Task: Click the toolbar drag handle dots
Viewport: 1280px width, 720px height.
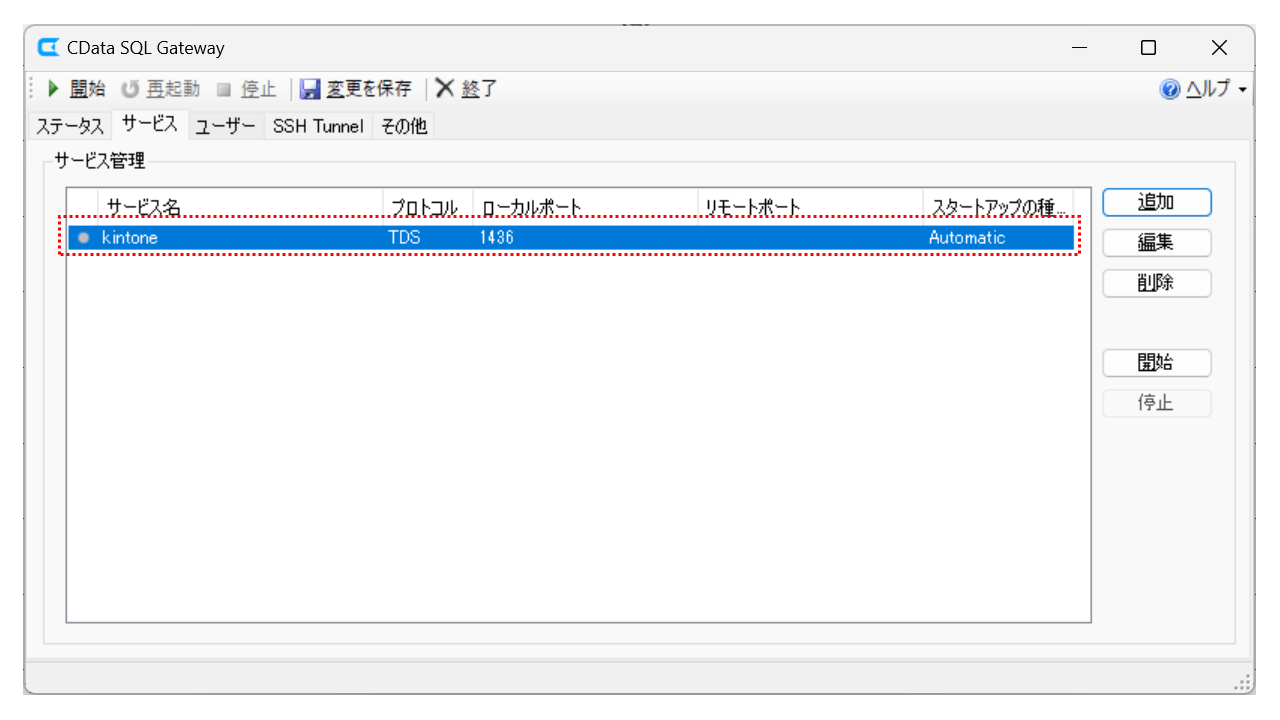Action: pyautogui.click(x=33, y=89)
